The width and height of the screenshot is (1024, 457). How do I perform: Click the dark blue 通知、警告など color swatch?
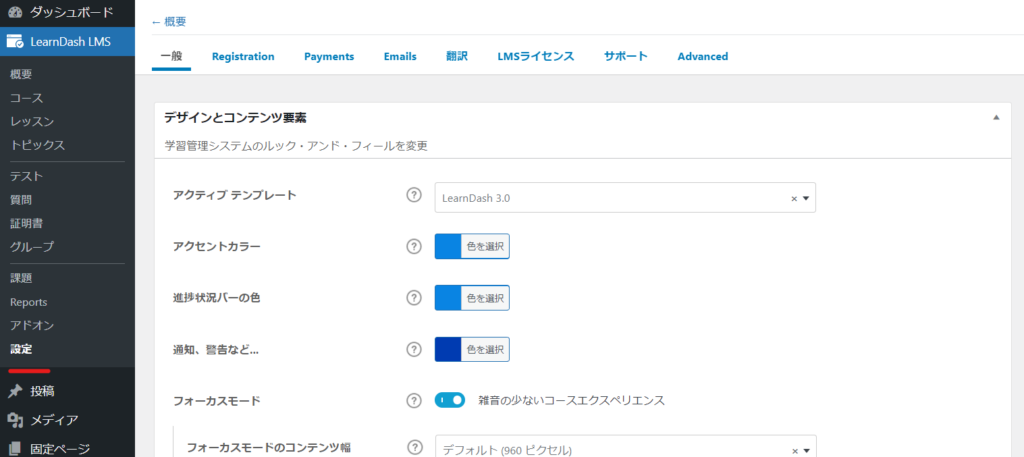448,349
